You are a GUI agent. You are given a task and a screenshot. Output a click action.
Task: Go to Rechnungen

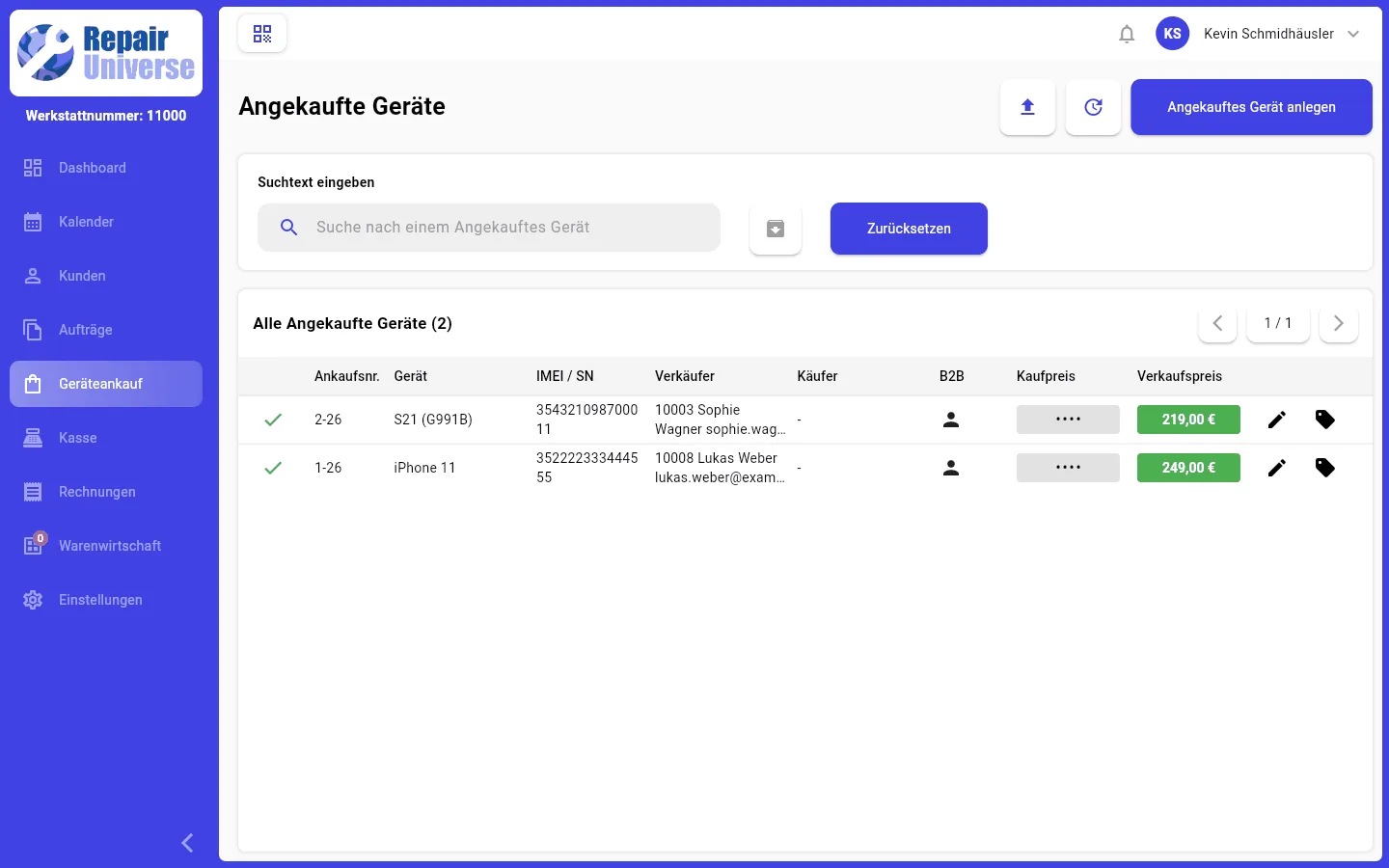coord(106,492)
